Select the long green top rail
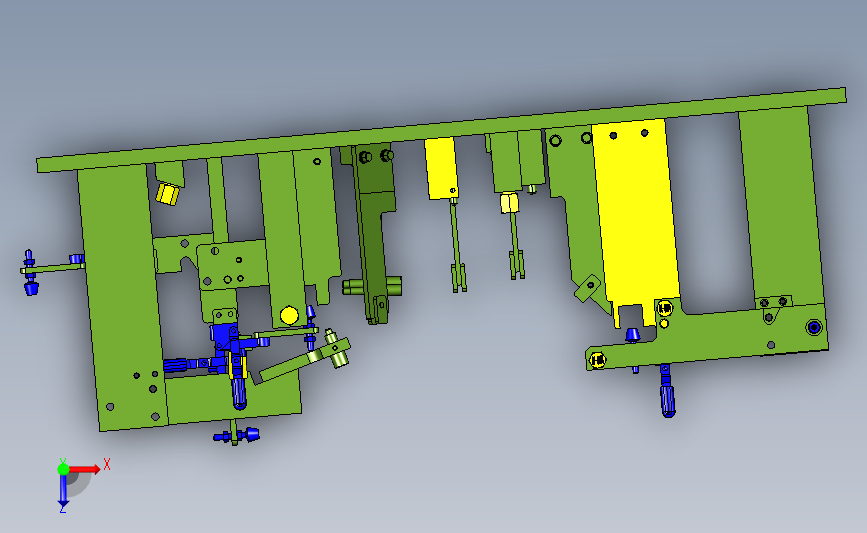 click(441, 130)
